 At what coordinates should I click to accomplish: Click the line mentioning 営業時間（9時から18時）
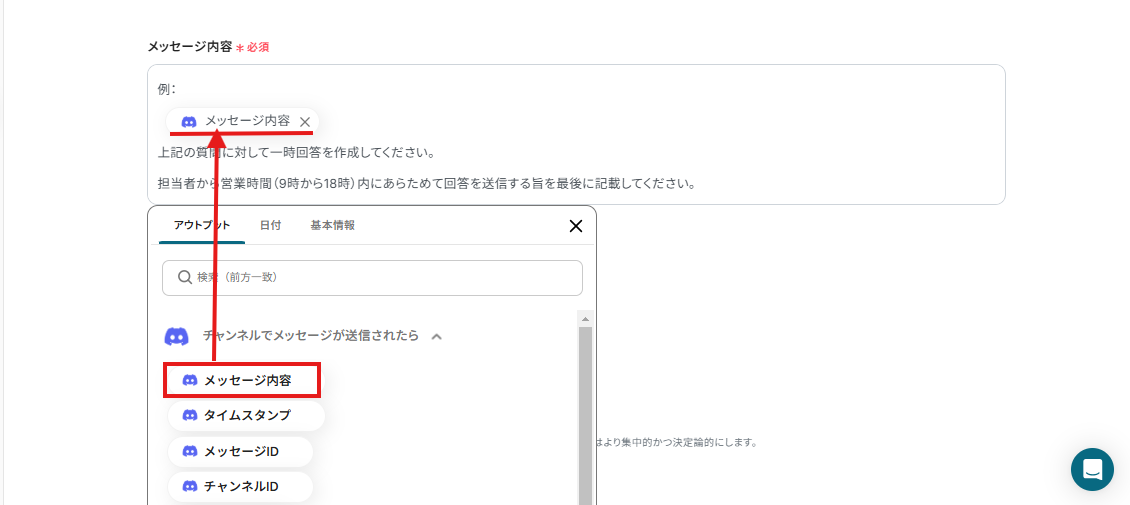point(427,182)
